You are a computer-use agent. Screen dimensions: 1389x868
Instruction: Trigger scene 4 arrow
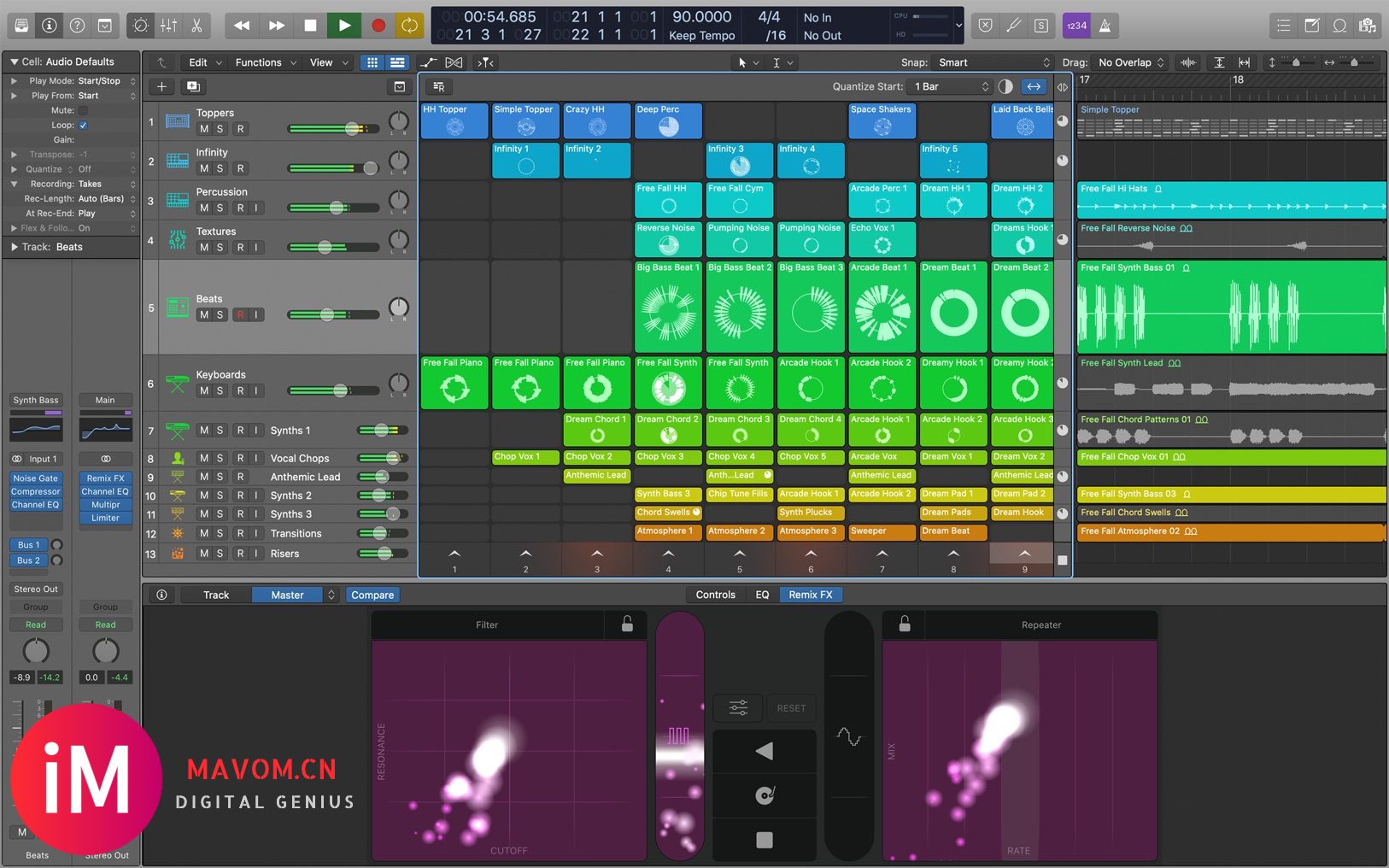(x=668, y=554)
